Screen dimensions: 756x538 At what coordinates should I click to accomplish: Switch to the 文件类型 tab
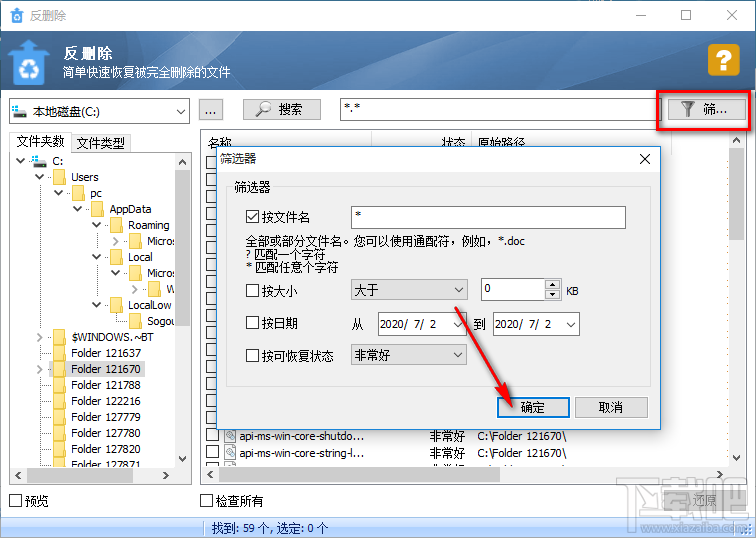(x=100, y=143)
